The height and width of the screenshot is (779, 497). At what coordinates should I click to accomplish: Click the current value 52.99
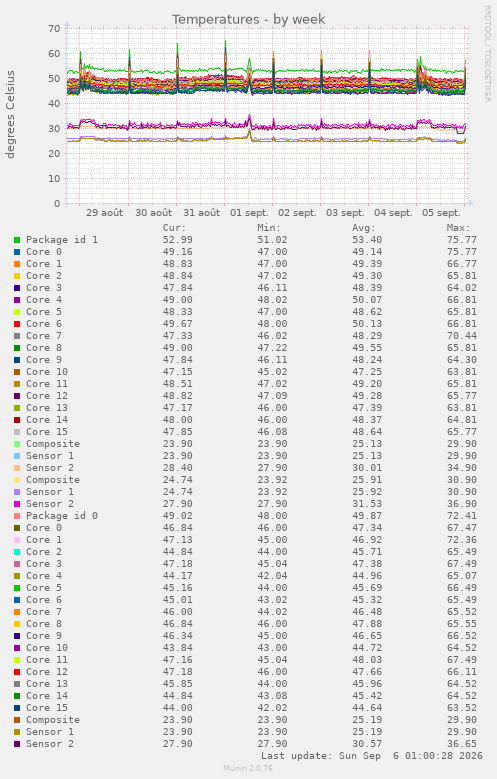[x=177, y=240]
